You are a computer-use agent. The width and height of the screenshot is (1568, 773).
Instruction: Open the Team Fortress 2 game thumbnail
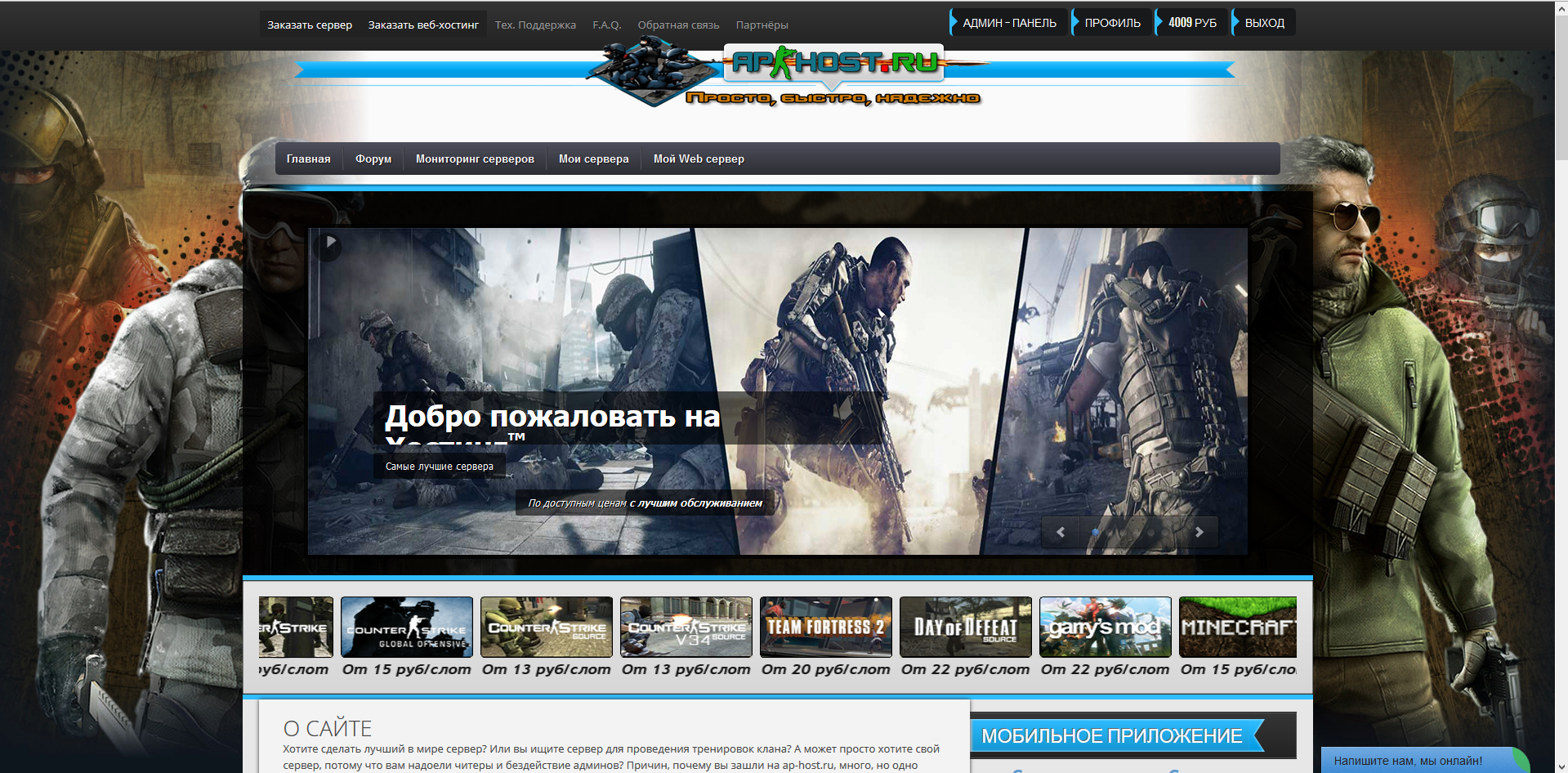[826, 627]
